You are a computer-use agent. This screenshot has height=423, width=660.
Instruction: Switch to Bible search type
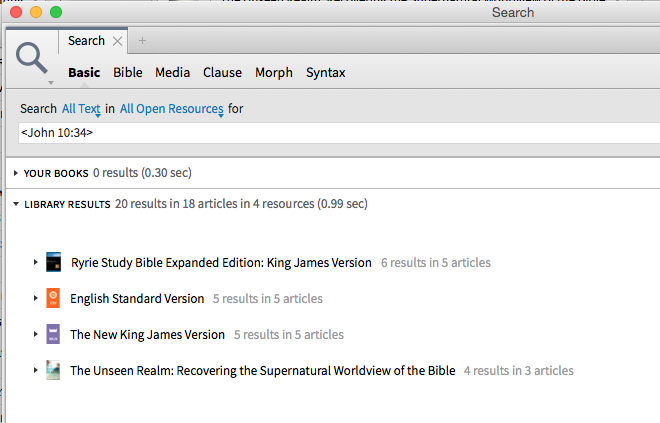128,72
